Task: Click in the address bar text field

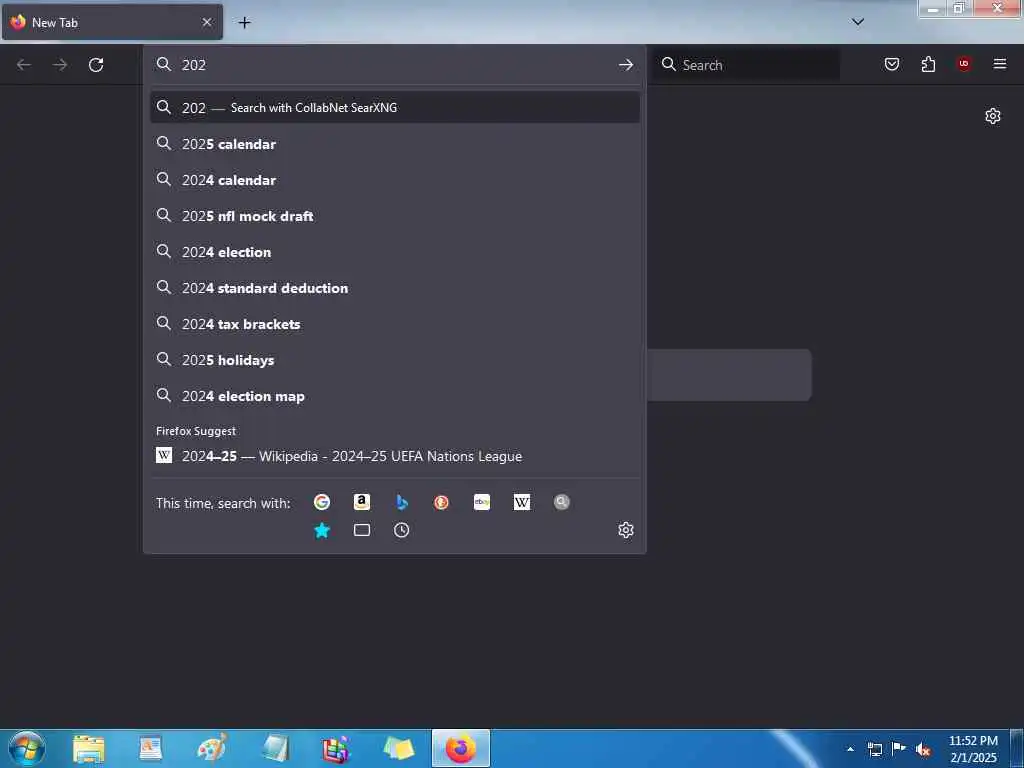Action: pos(395,65)
